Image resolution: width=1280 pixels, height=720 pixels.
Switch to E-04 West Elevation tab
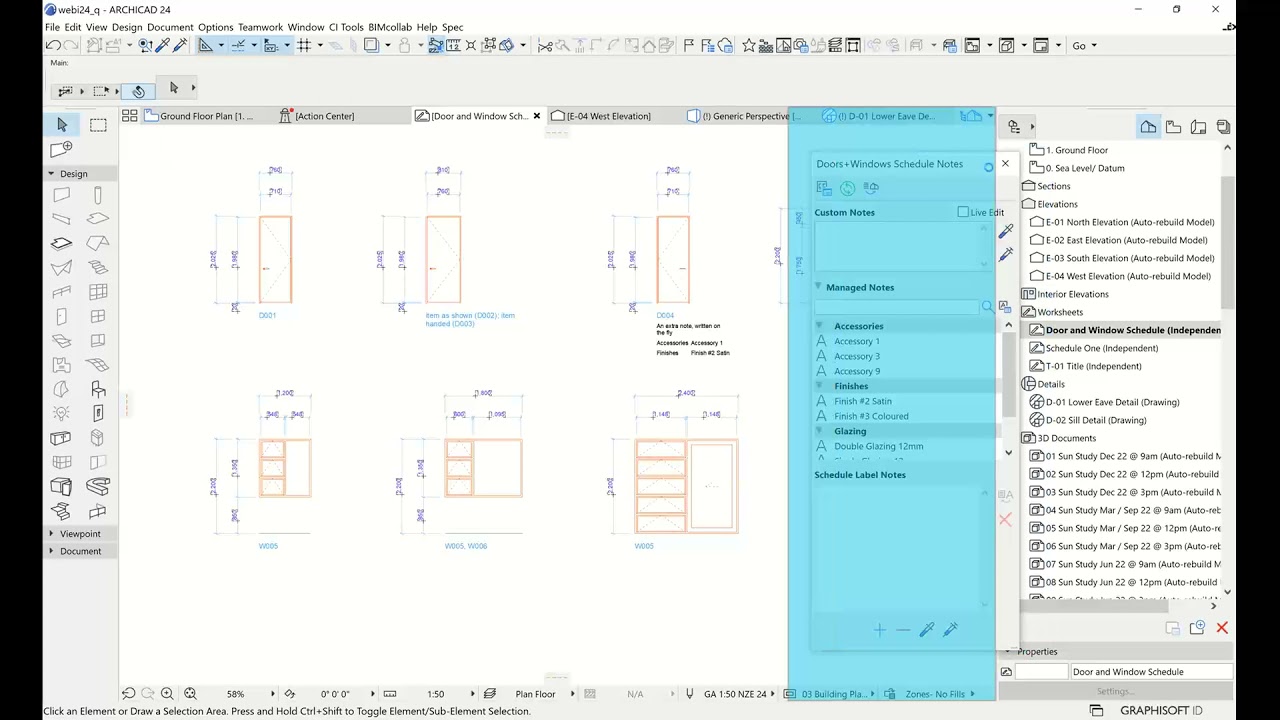[608, 116]
